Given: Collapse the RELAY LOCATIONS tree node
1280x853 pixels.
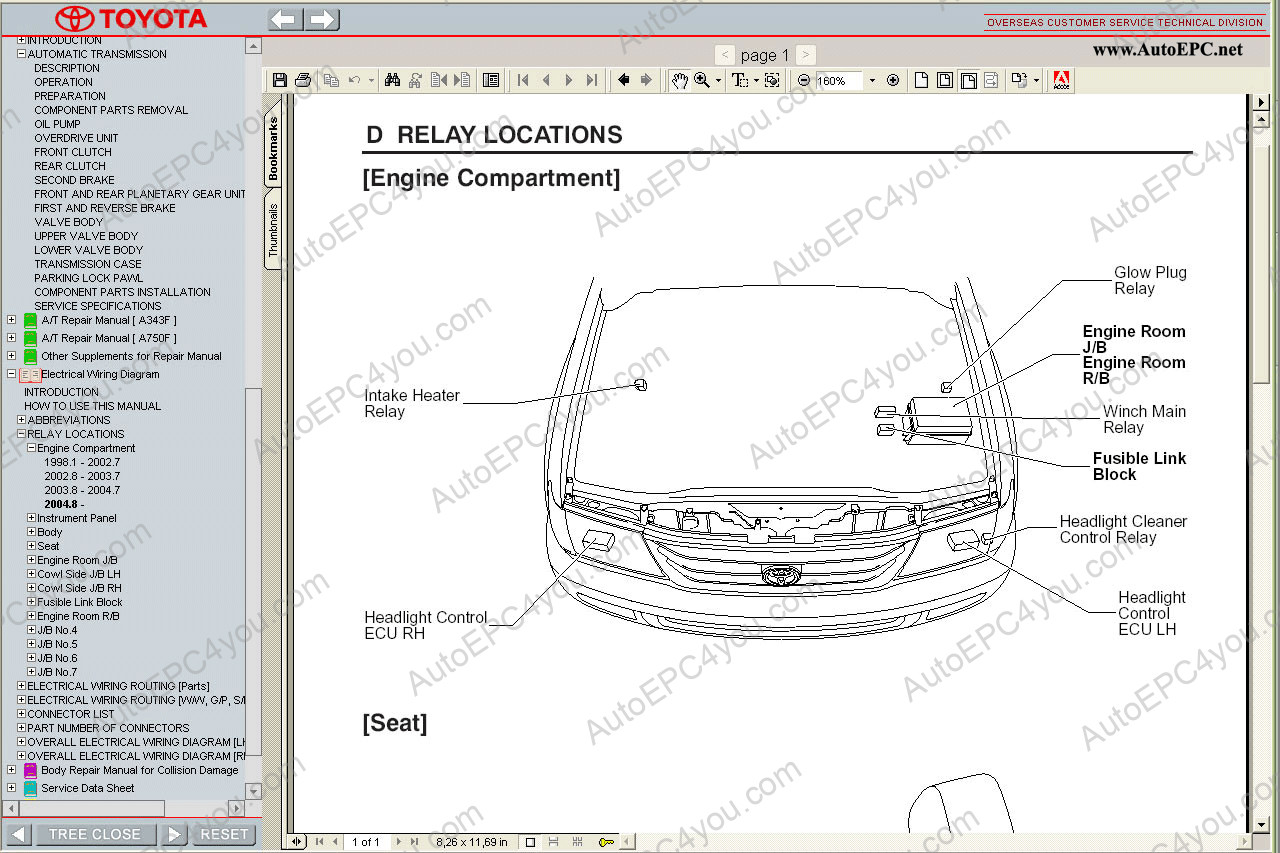Looking at the screenshot, I should click(22, 434).
